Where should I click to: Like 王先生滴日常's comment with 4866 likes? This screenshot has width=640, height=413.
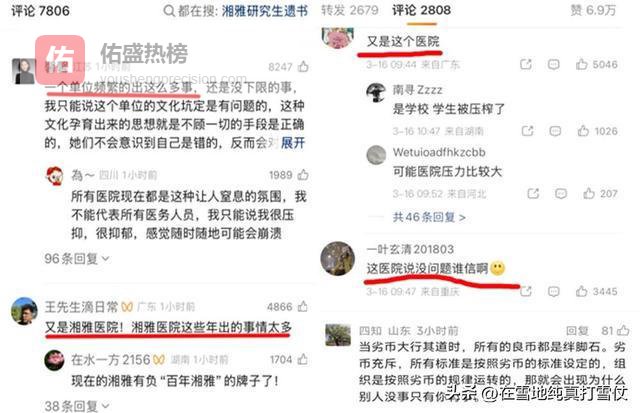[303, 306]
